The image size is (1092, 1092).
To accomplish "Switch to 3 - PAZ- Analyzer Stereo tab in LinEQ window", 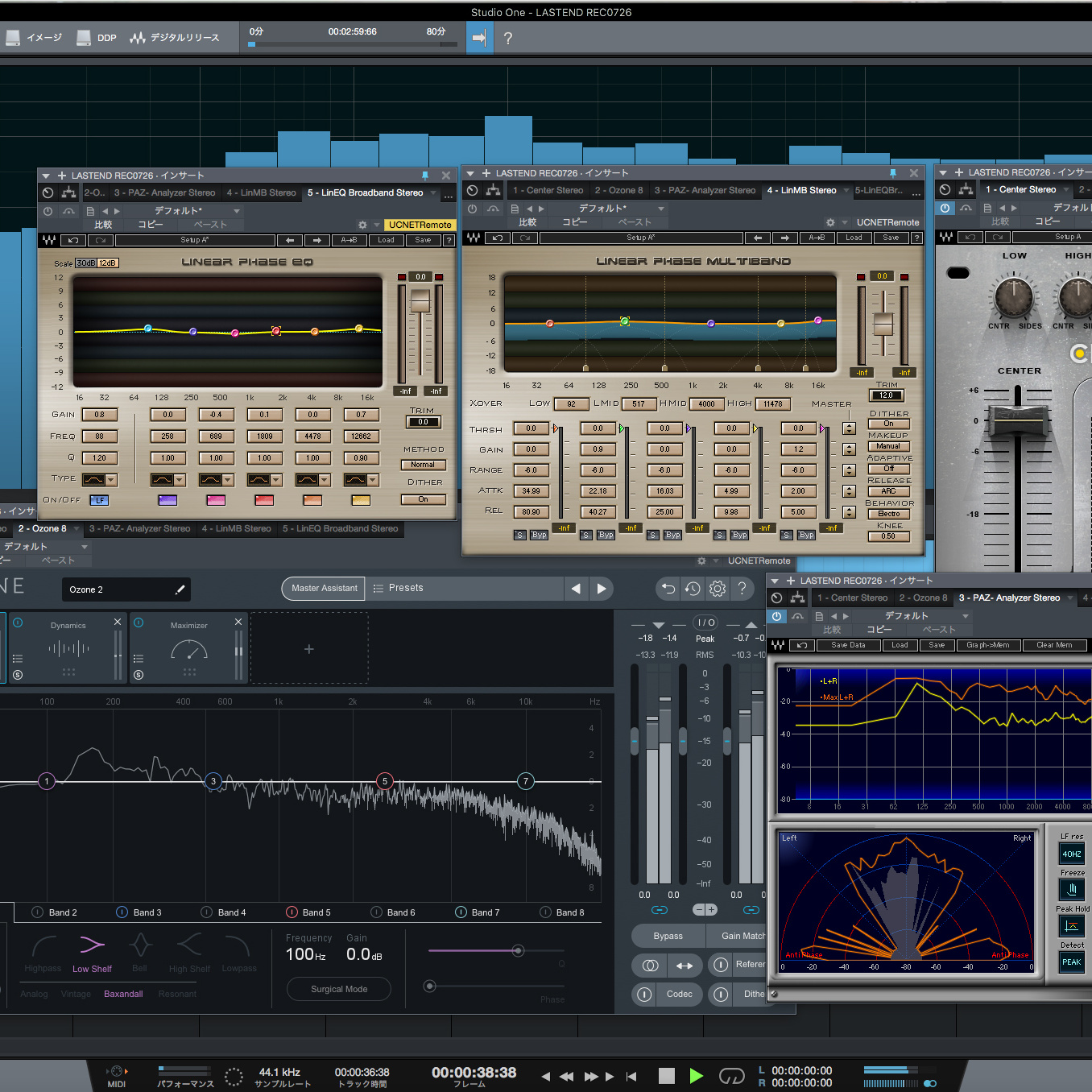I will [x=164, y=192].
